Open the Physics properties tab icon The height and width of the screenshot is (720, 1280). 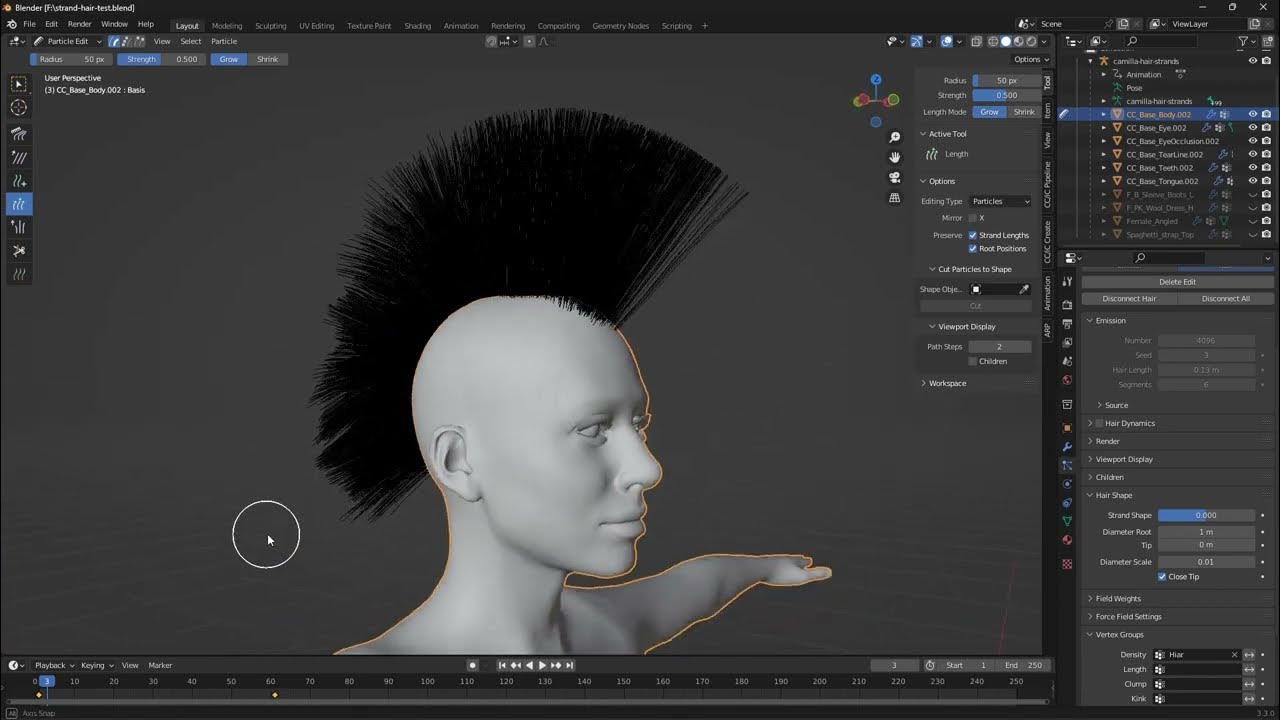pos(1067,484)
